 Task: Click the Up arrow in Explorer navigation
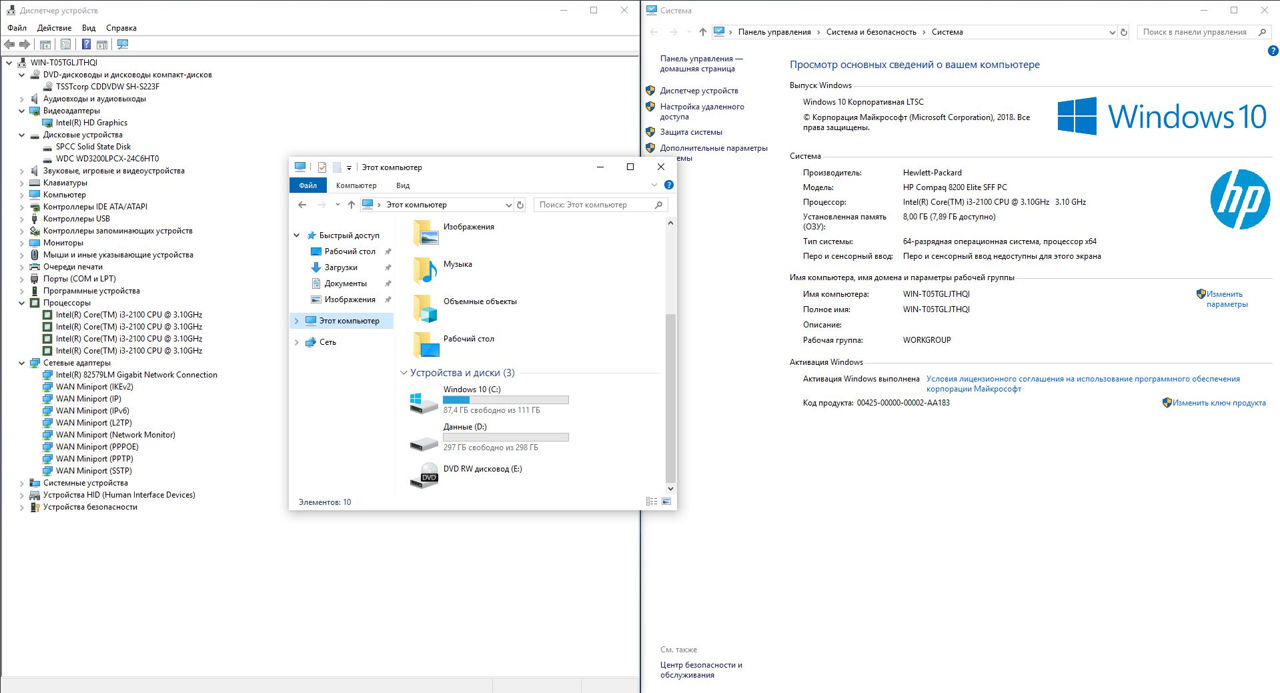pos(351,205)
